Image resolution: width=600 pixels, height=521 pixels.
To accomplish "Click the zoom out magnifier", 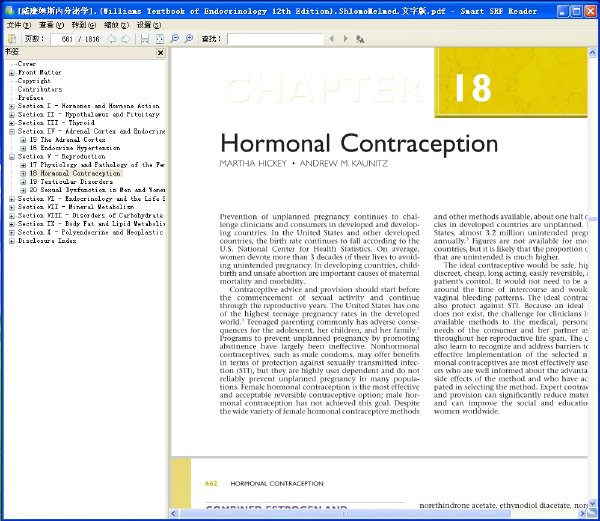I will [174, 39].
